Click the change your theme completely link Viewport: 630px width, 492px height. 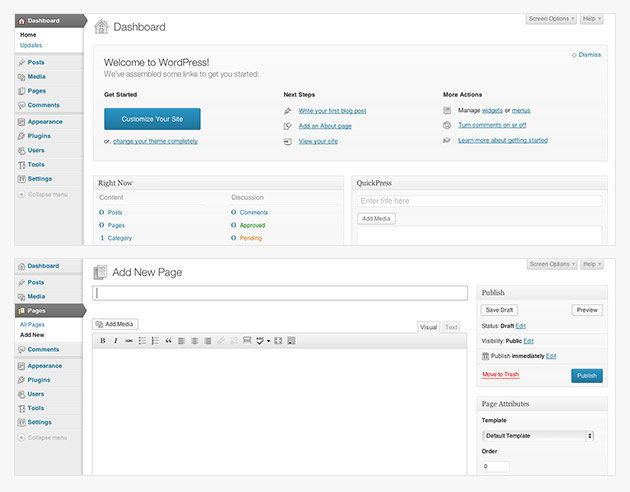pyautogui.click(x=155, y=141)
